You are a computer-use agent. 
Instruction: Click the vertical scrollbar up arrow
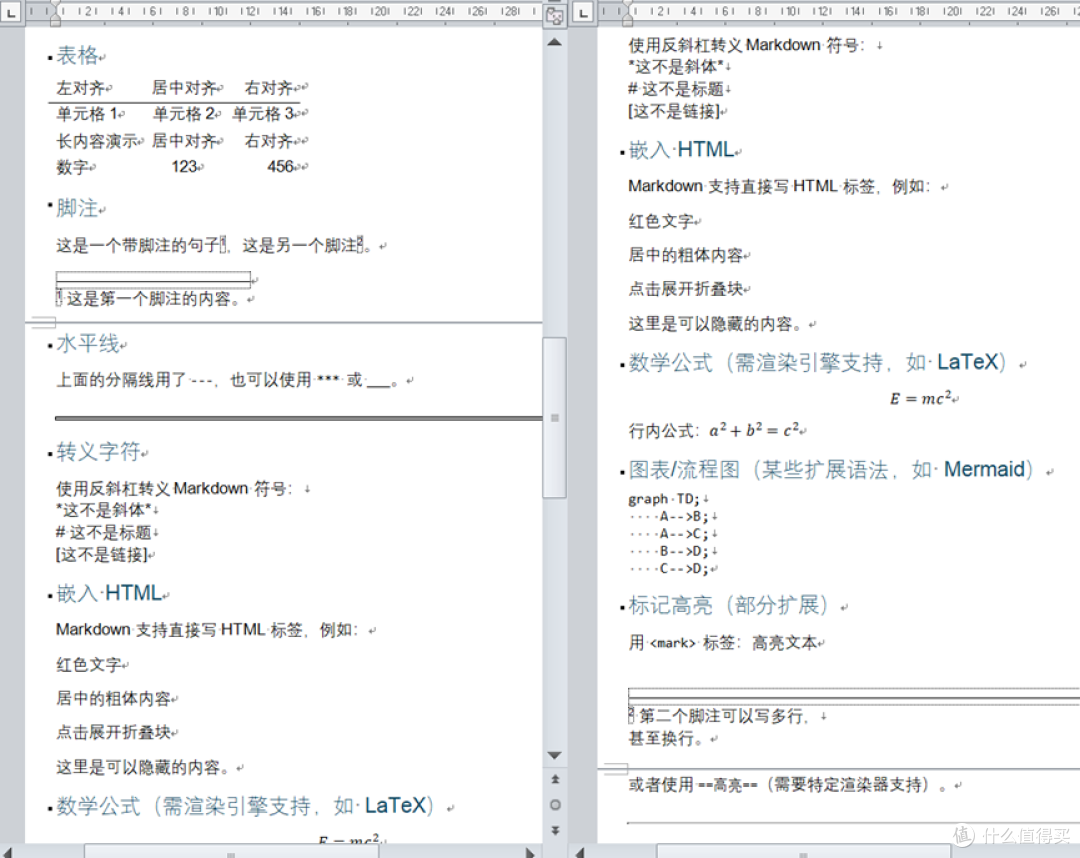[x=554, y=43]
